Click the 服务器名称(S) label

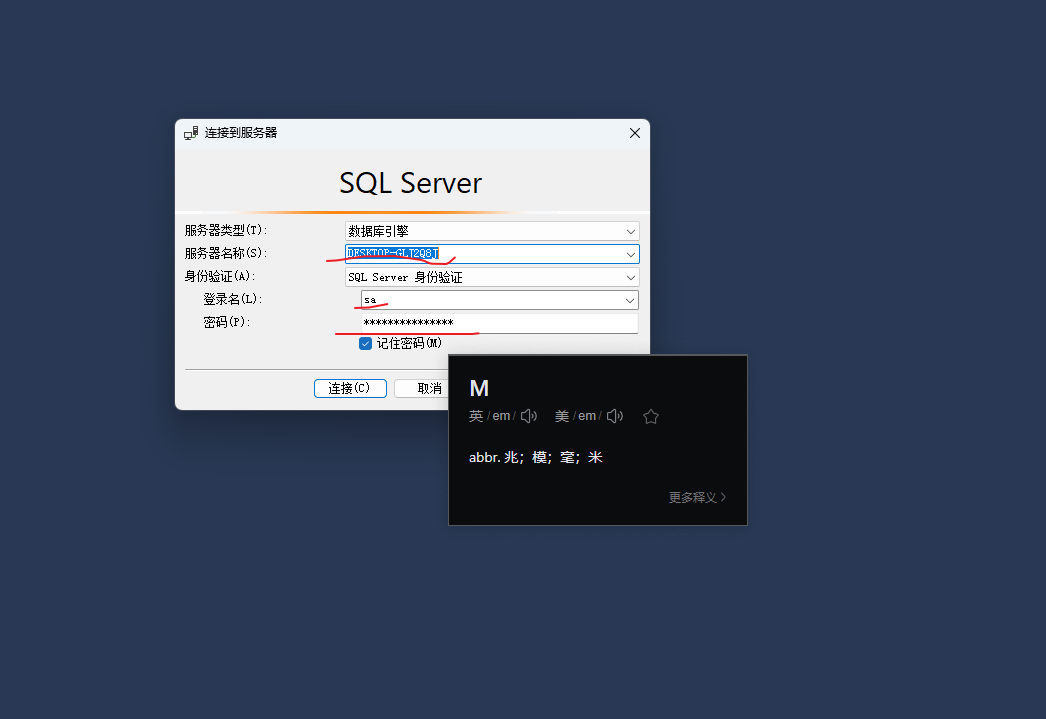[x=226, y=253]
